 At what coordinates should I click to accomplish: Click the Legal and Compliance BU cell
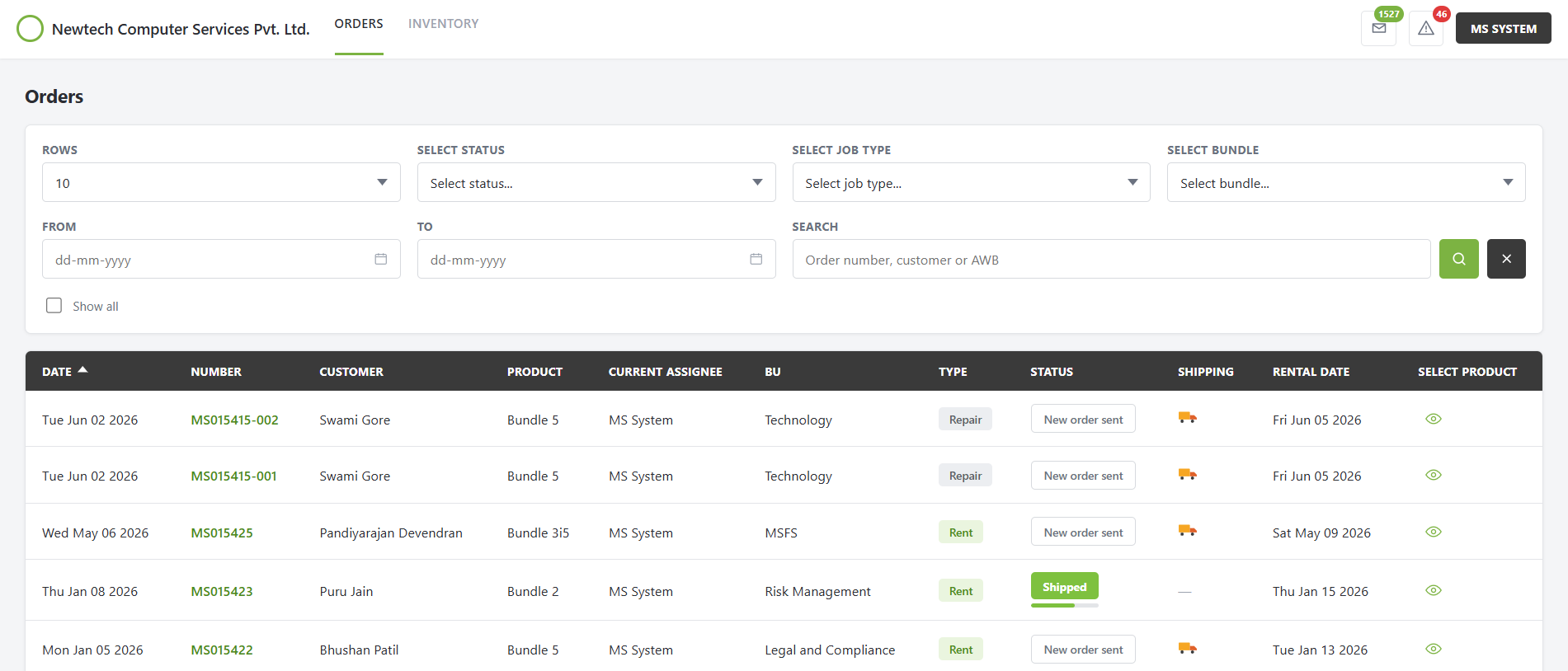click(830, 650)
